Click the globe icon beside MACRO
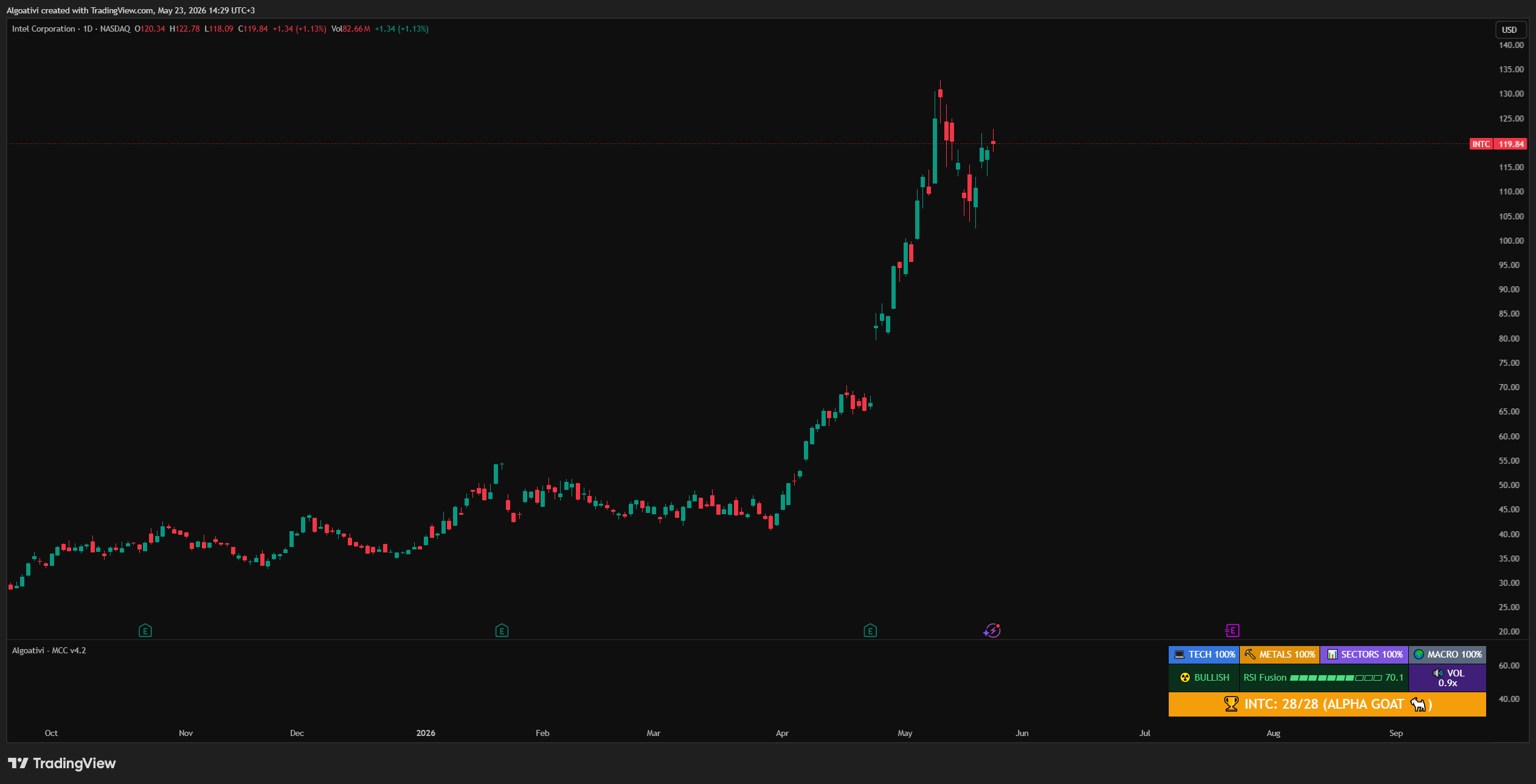This screenshot has height=784, width=1536. [x=1419, y=655]
